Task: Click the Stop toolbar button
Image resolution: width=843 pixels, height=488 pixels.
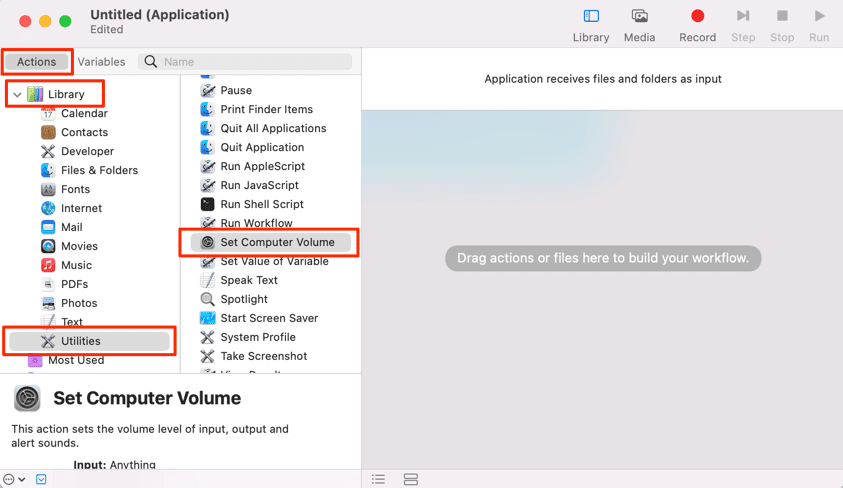Action: click(782, 25)
